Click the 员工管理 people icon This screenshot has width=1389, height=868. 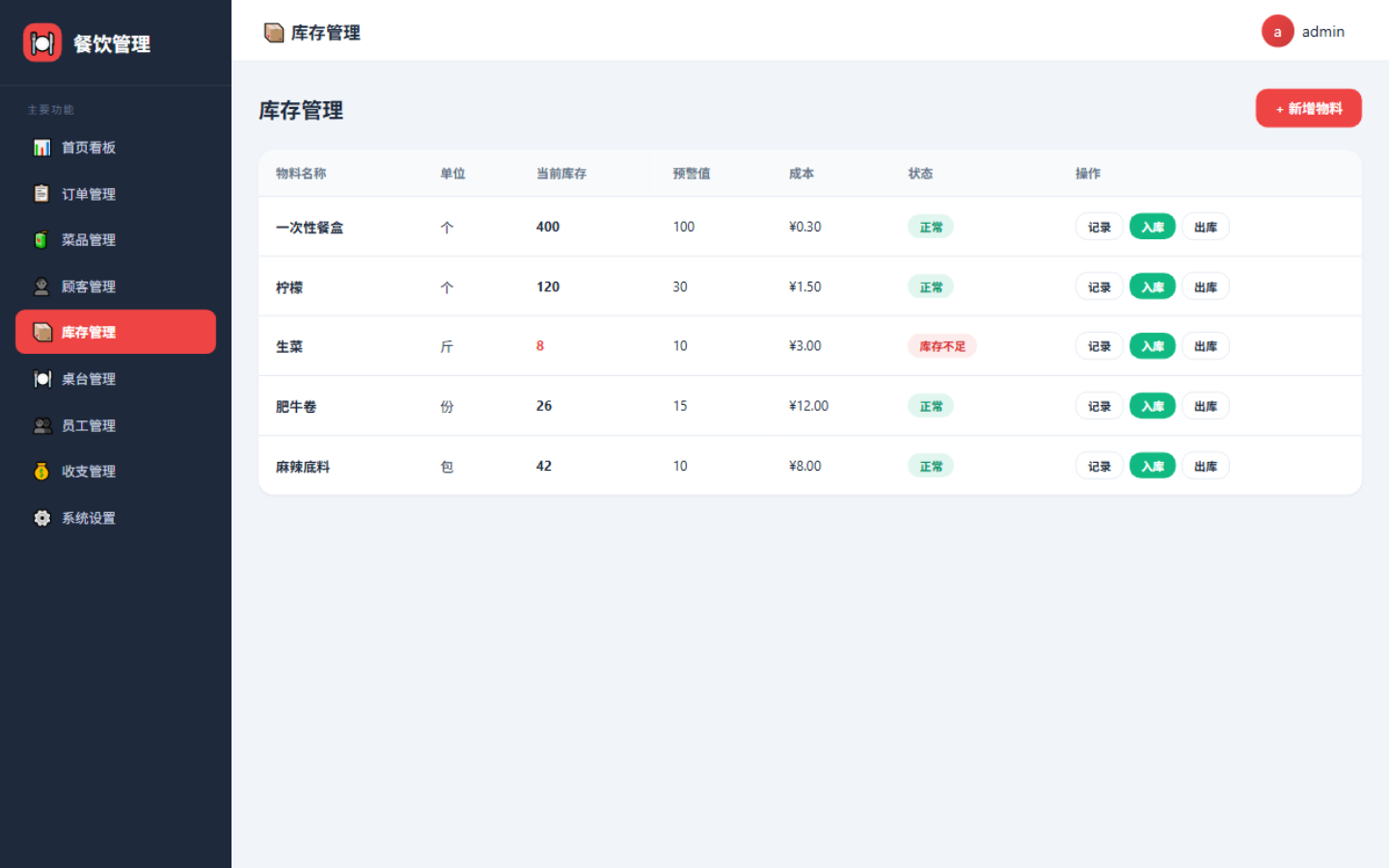[x=42, y=425]
